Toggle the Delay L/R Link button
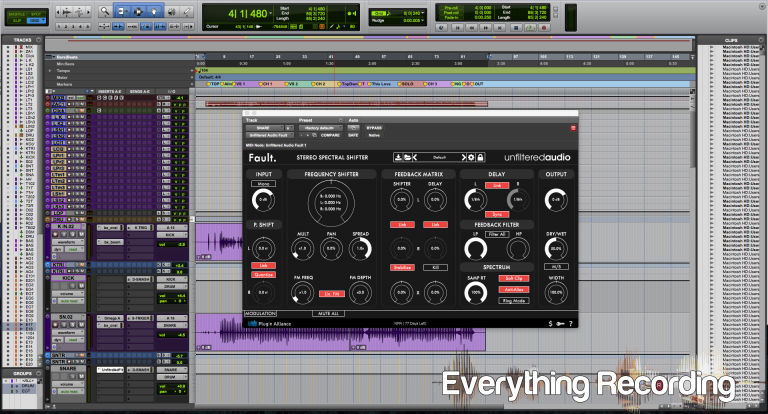The width and height of the screenshot is (768, 414). [497, 185]
